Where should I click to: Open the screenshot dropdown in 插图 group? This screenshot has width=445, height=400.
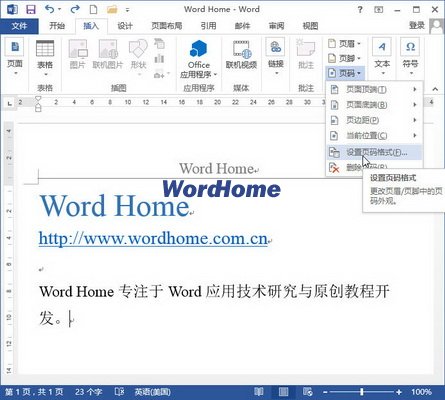(162, 74)
